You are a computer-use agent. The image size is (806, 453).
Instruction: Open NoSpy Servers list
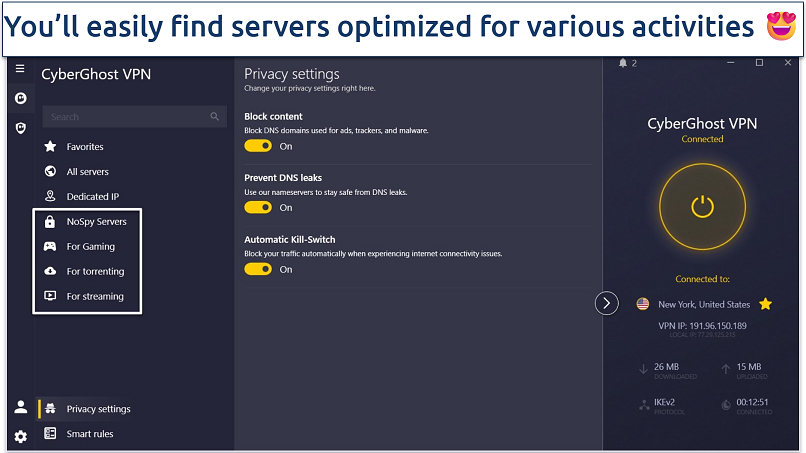click(x=97, y=222)
